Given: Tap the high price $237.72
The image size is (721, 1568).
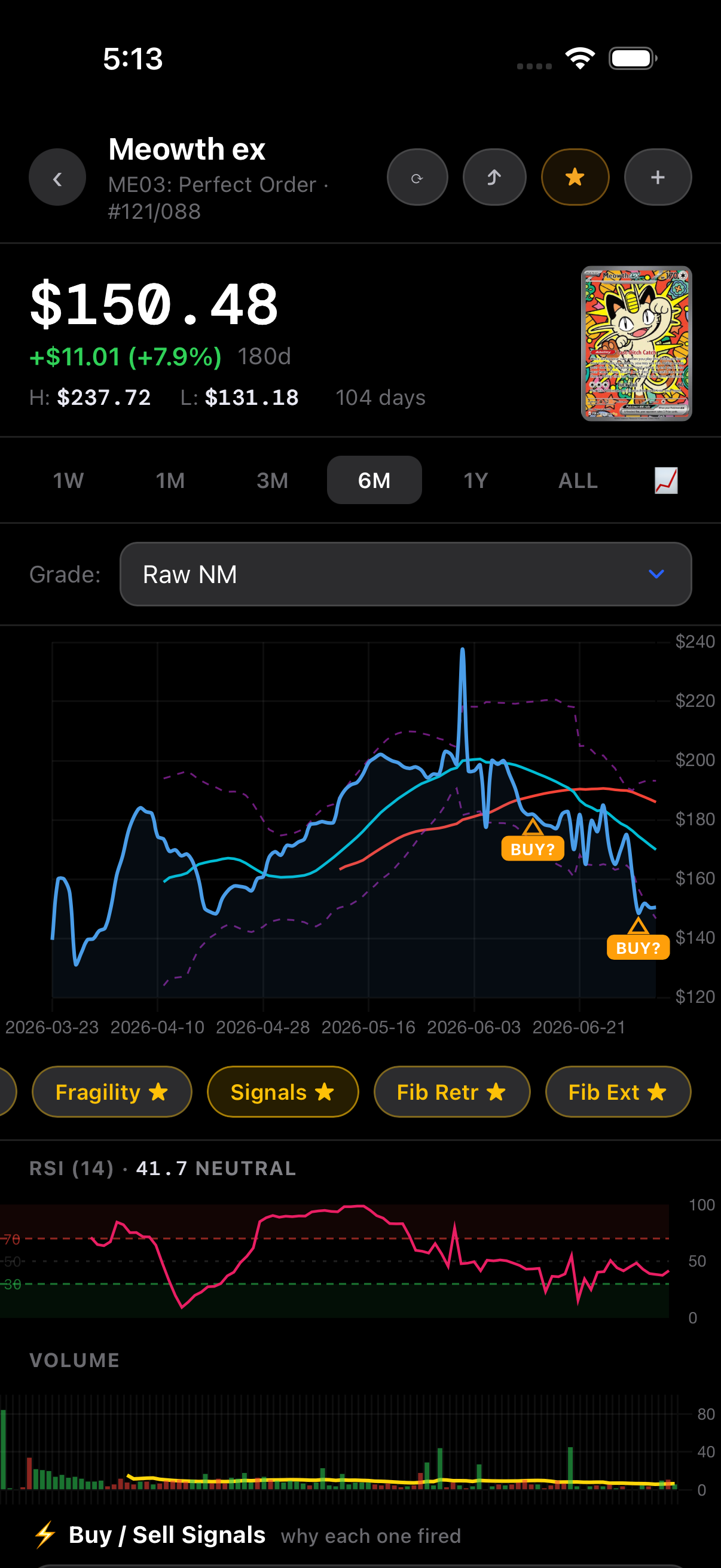Looking at the screenshot, I should (103, 398).
